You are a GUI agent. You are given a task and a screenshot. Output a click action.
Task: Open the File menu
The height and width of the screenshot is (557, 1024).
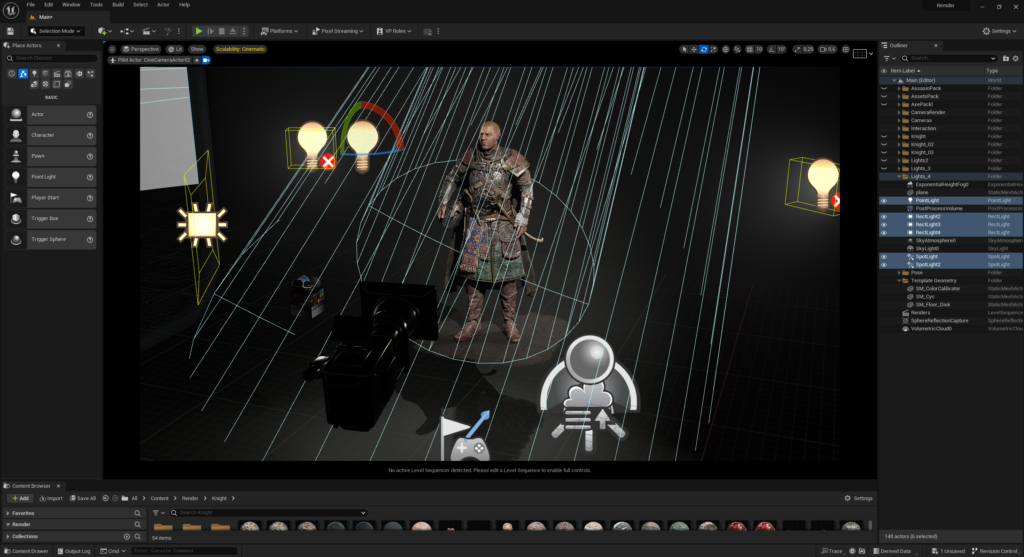point(31,5)
